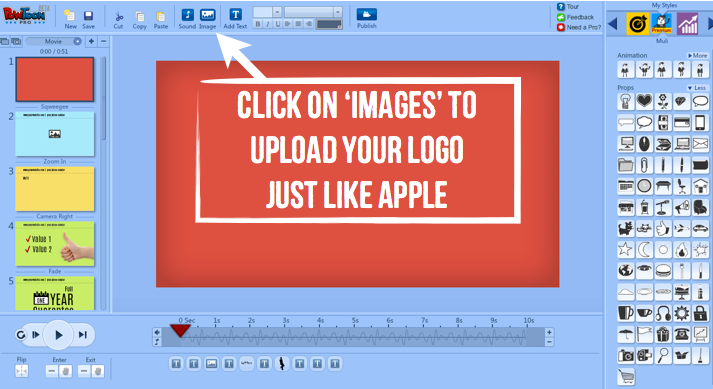
Task: Click the text color swatch
Action: point(329,24)
